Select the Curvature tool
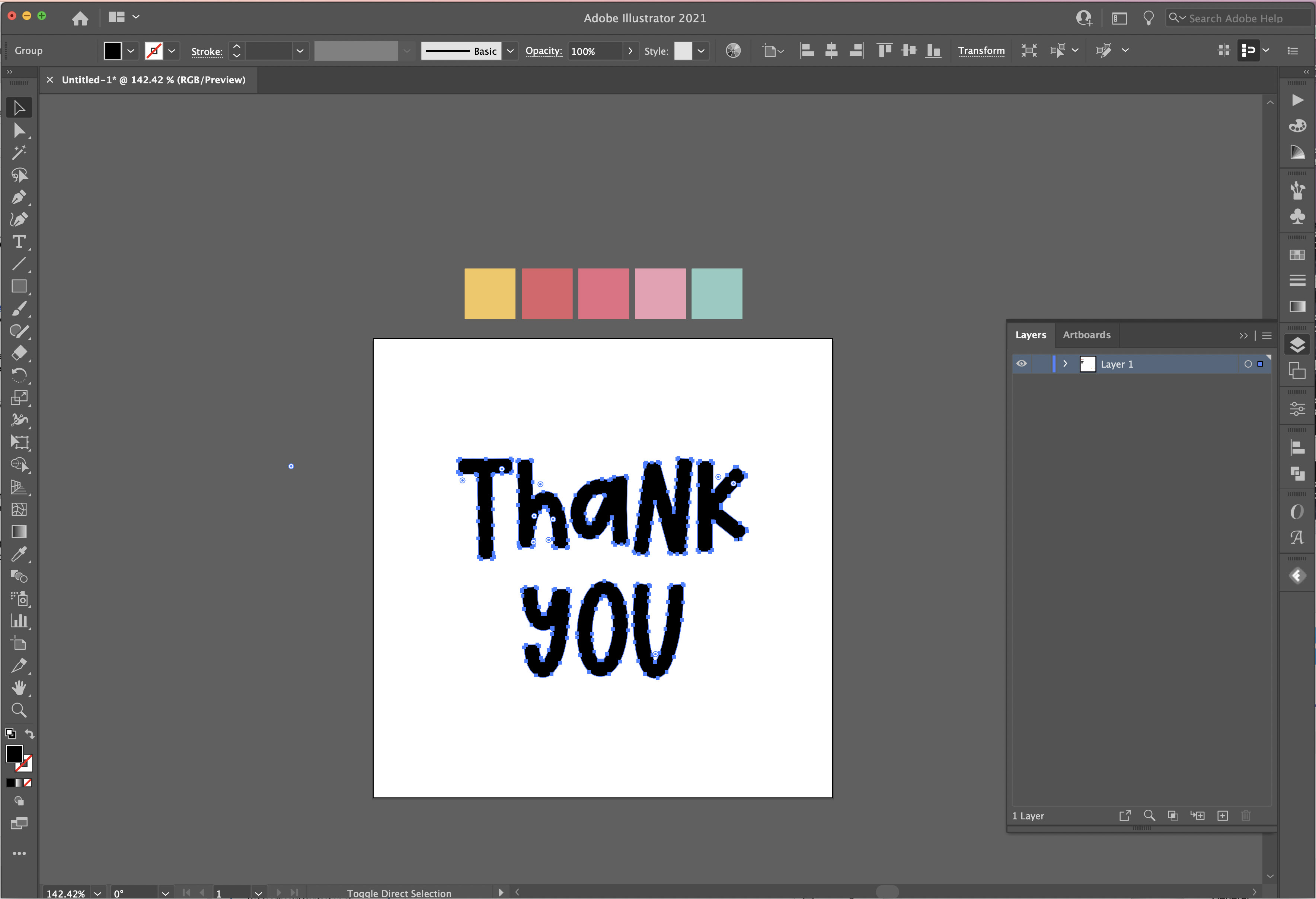 (x=19, y=219)
